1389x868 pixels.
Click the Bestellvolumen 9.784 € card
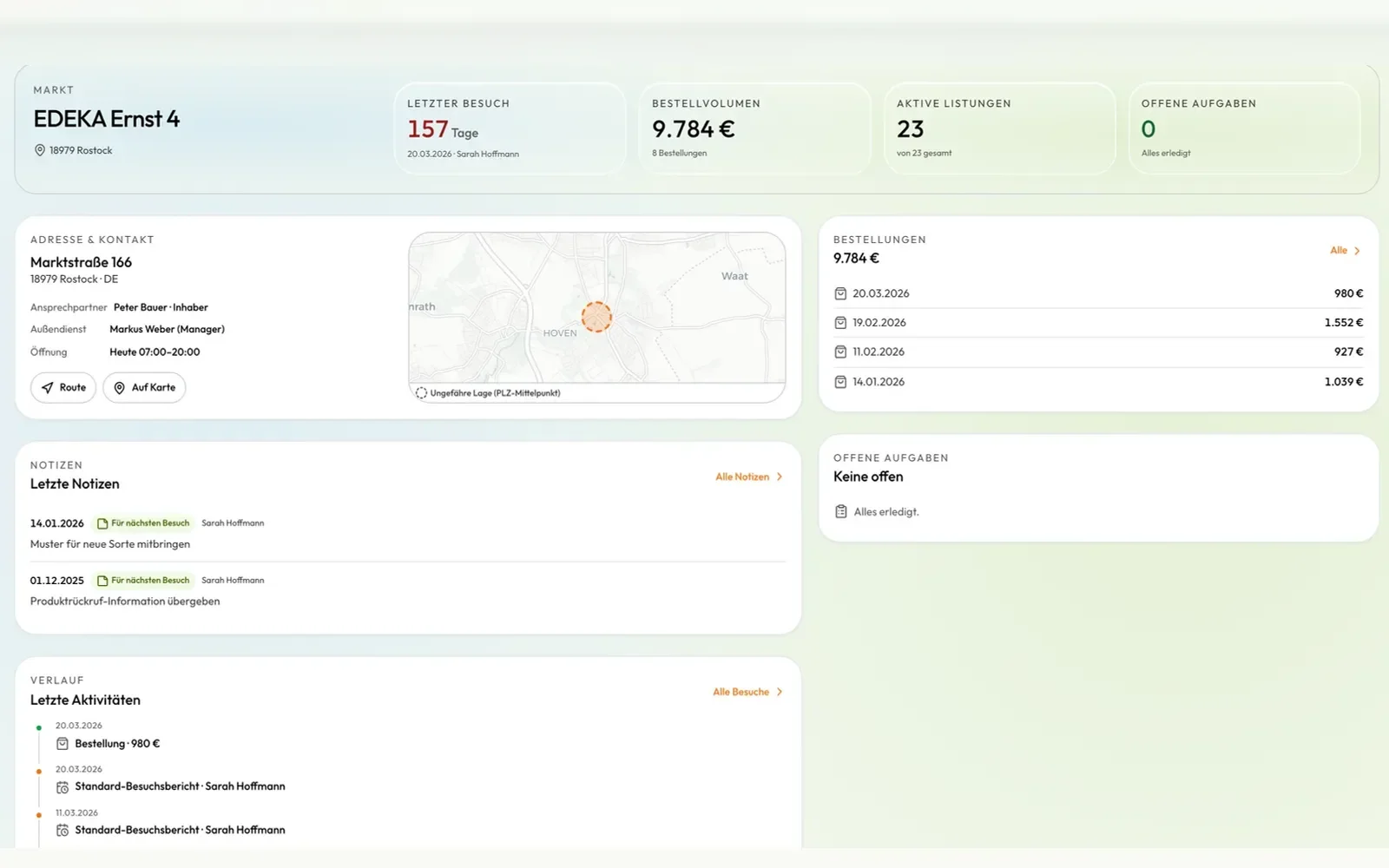pos(754,128)
